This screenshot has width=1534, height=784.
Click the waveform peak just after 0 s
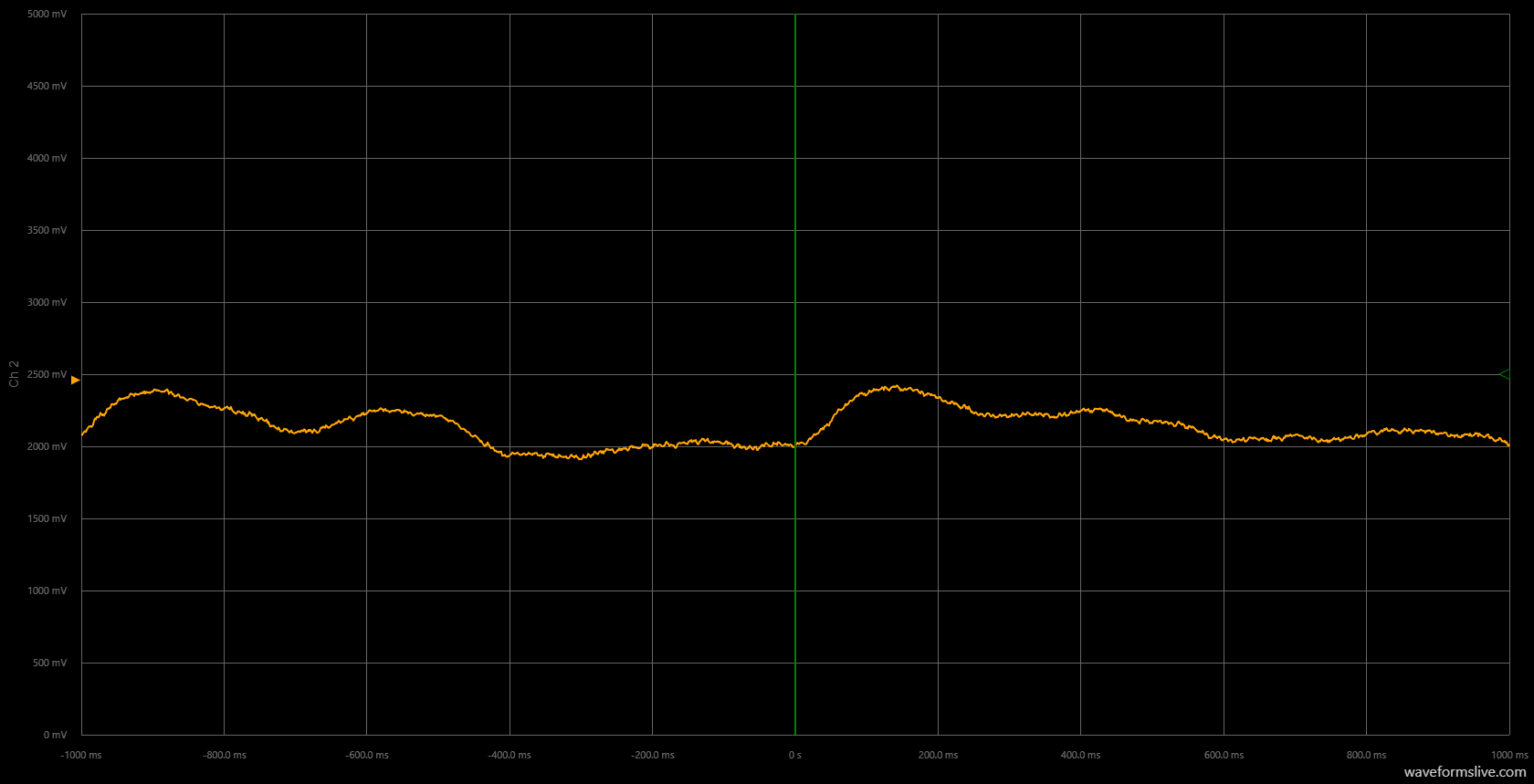(x=895, y=388)
